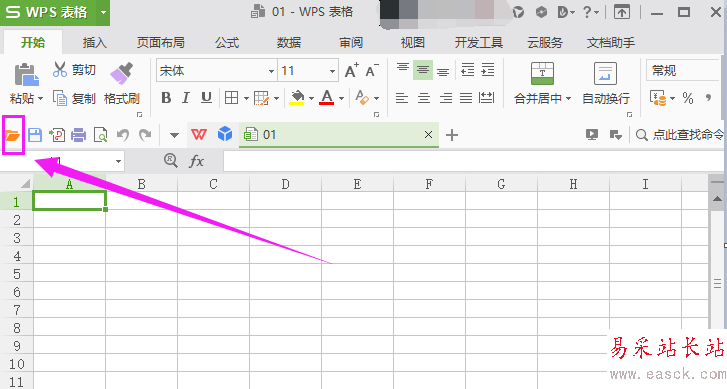The image size is (727, 389).
Task: Open the number format dropdown (常规)
Action: click(683, 70)
